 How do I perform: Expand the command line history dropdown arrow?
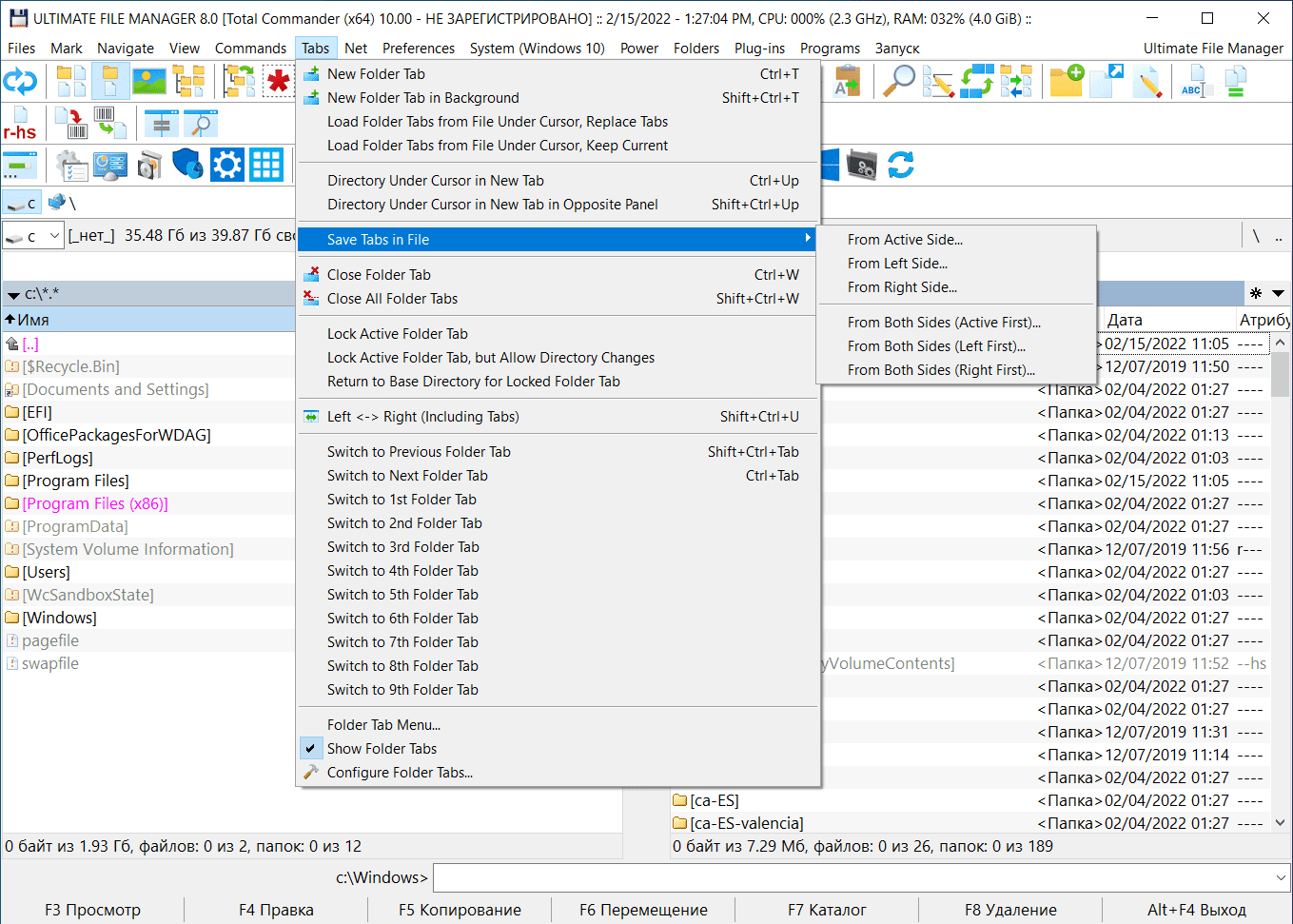click(x=1281, y=877)
